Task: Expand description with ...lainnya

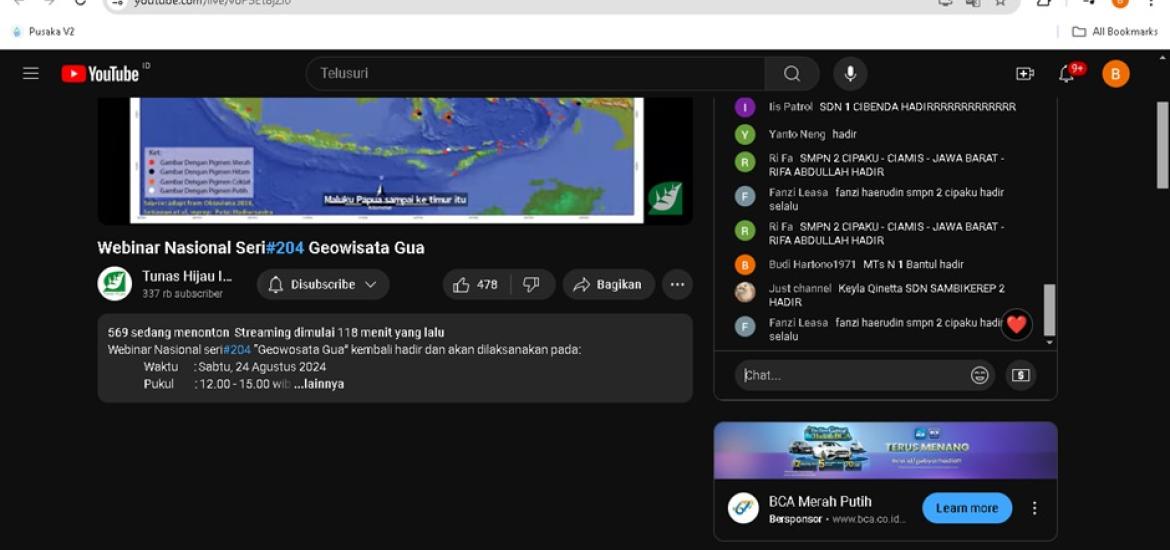Action: [x=324, y=384]
